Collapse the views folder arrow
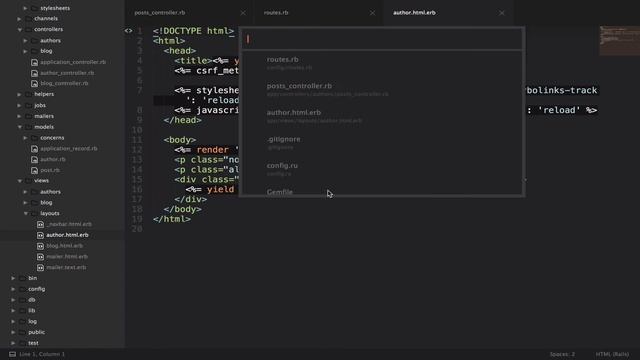This screenshot has width=640, height=360. (19, 180)
